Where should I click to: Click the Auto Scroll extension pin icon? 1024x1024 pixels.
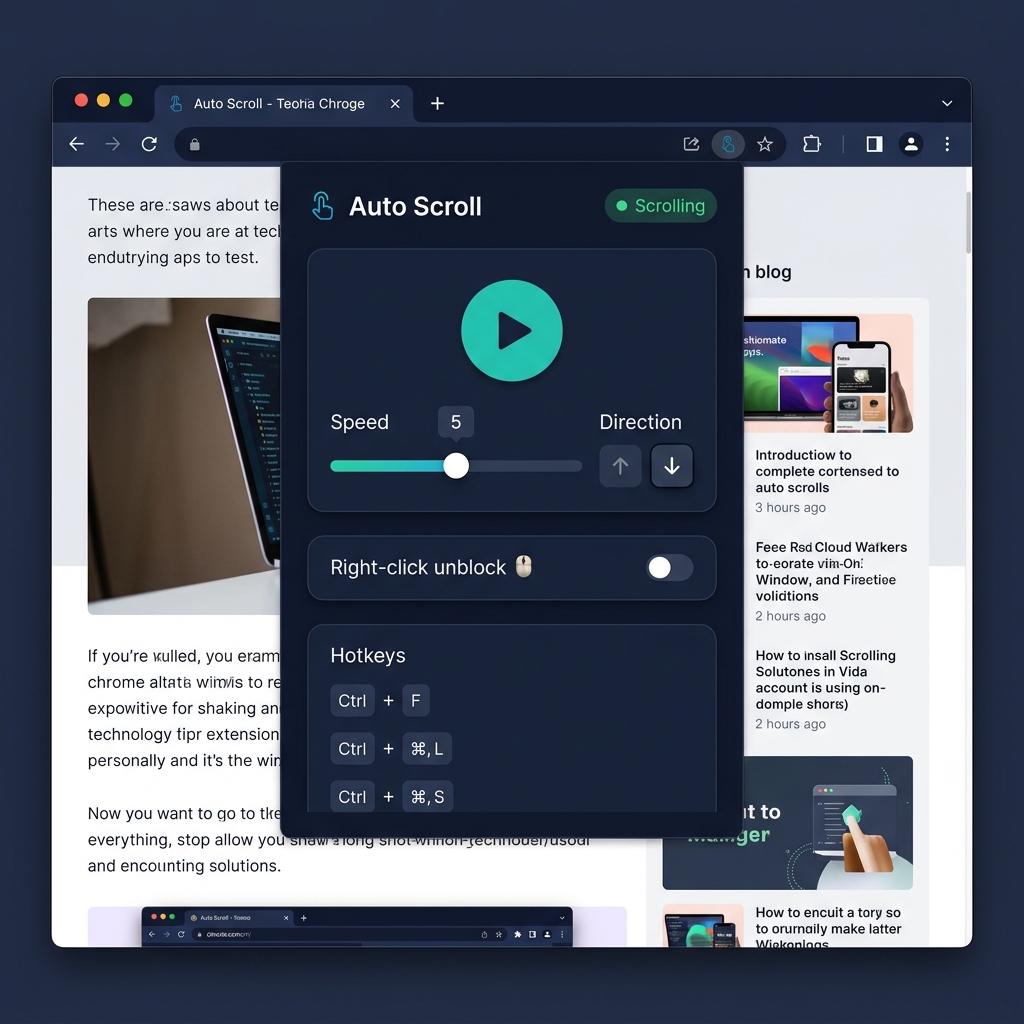pos(728,144)
